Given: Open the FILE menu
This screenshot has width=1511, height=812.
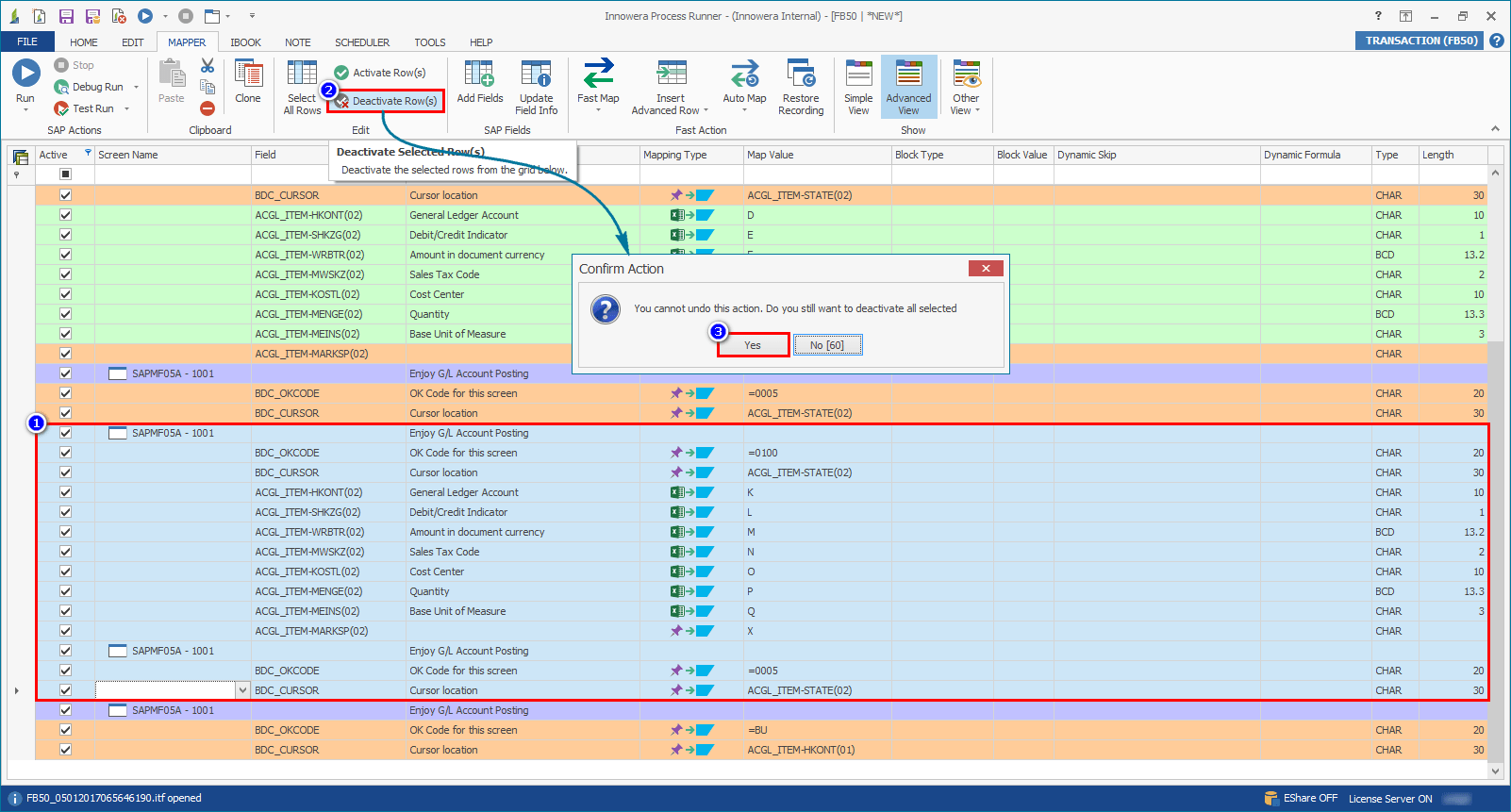Looking at the screenshot, I should click(27, 41).
